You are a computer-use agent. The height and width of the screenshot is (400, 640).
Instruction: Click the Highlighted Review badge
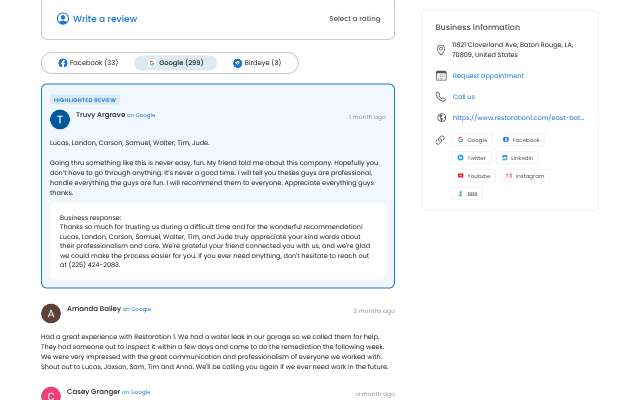(x=85, y=100)
